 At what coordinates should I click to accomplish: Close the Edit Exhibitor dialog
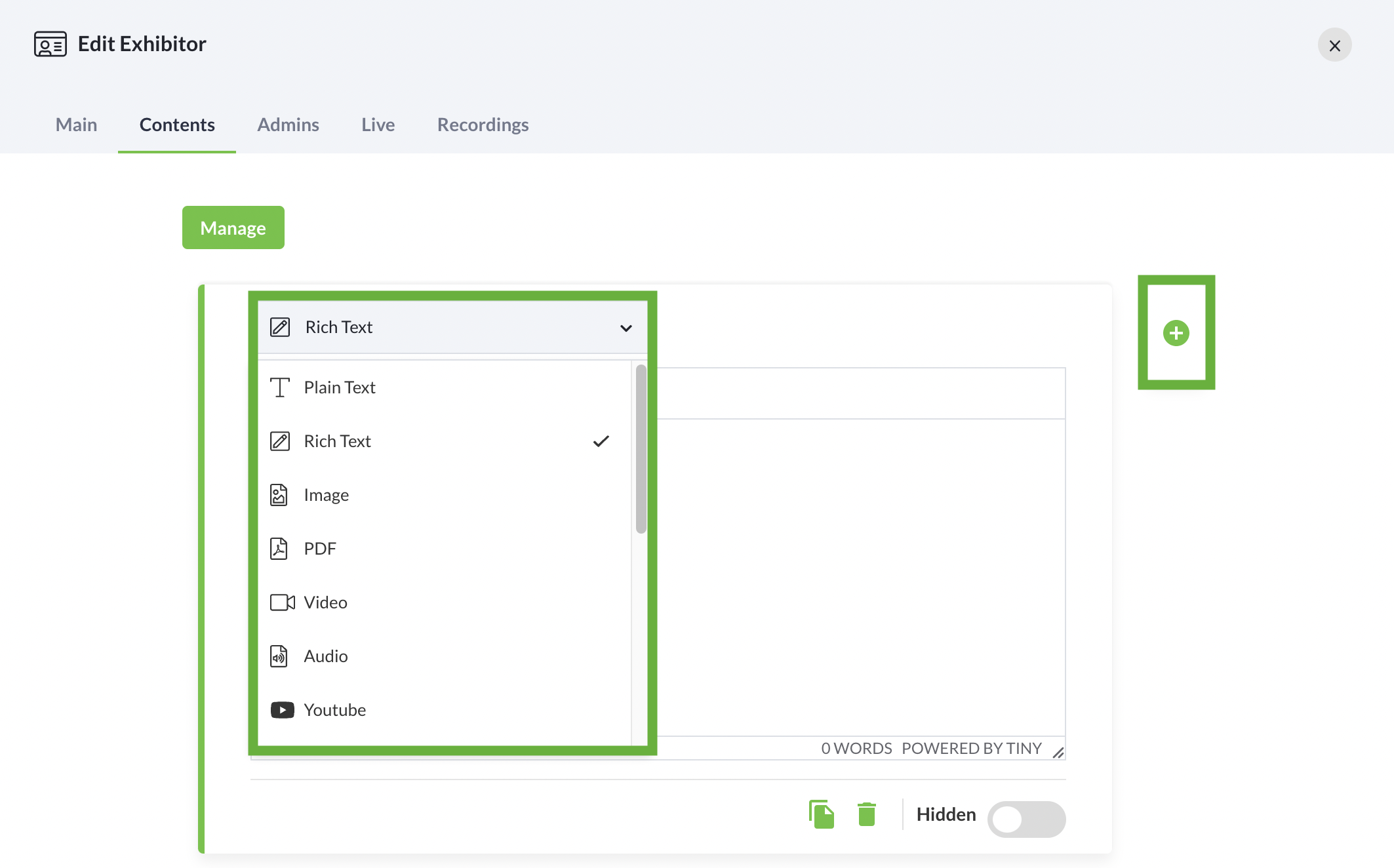1334,45
